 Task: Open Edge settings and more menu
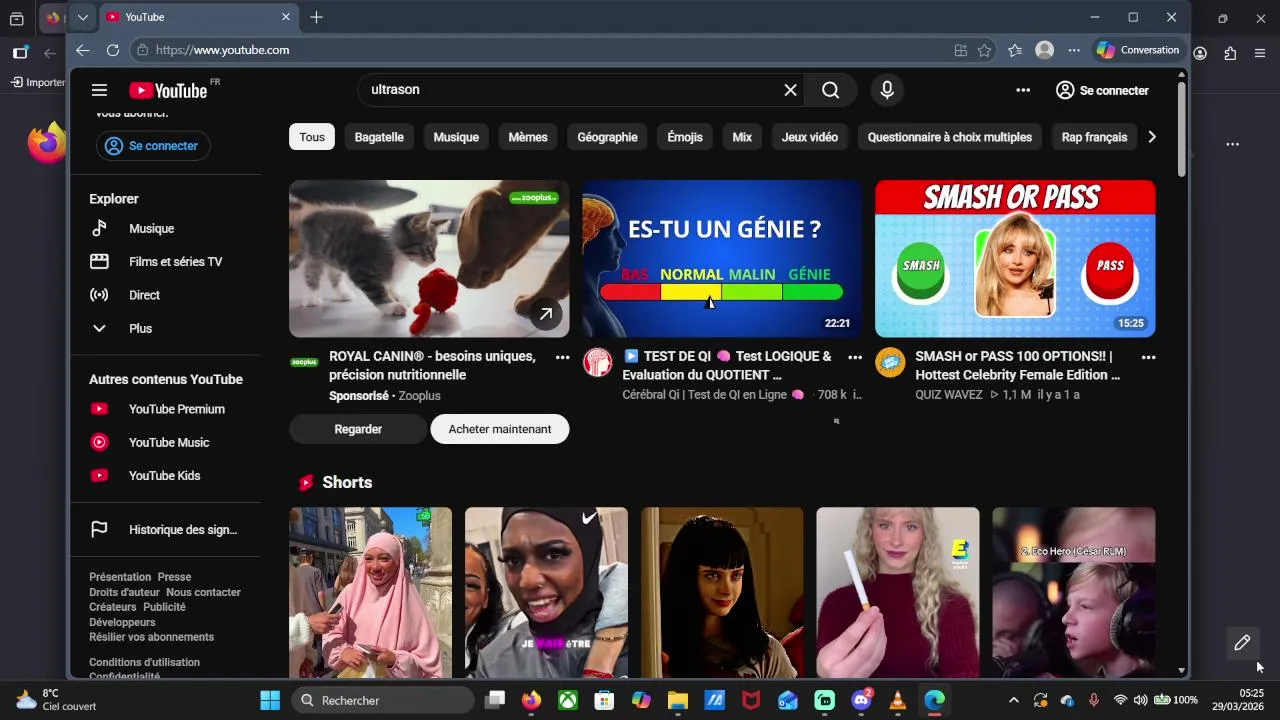[1074, 50]
